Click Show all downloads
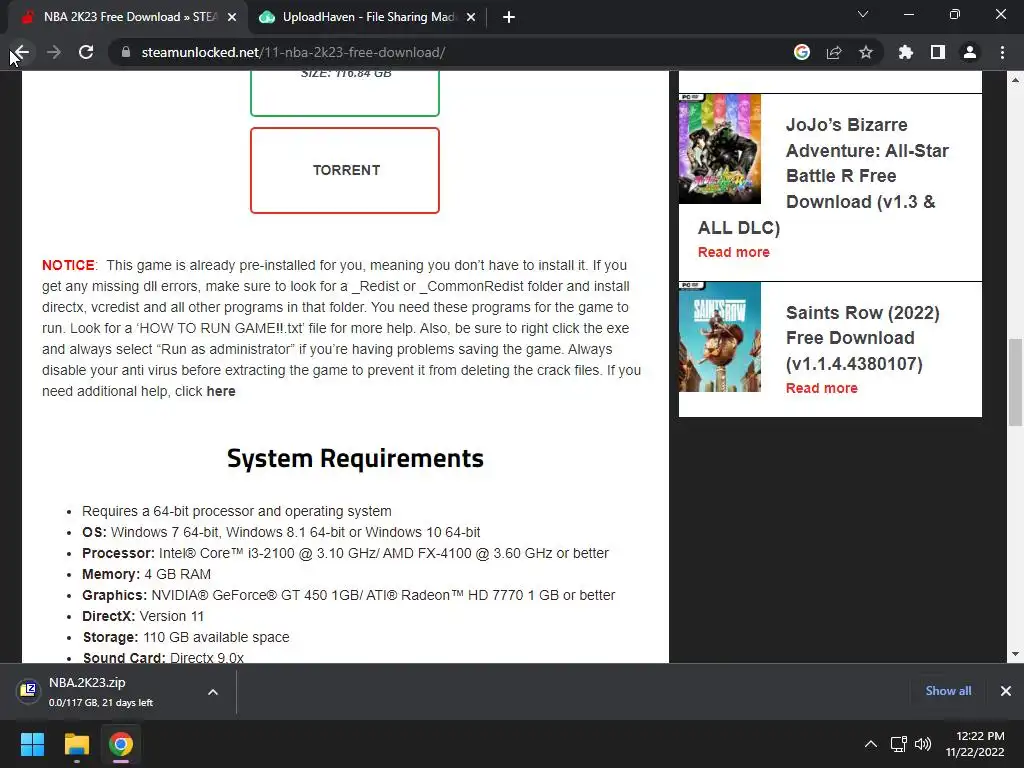Viewport: 1024px width, 768px height. 948,691
